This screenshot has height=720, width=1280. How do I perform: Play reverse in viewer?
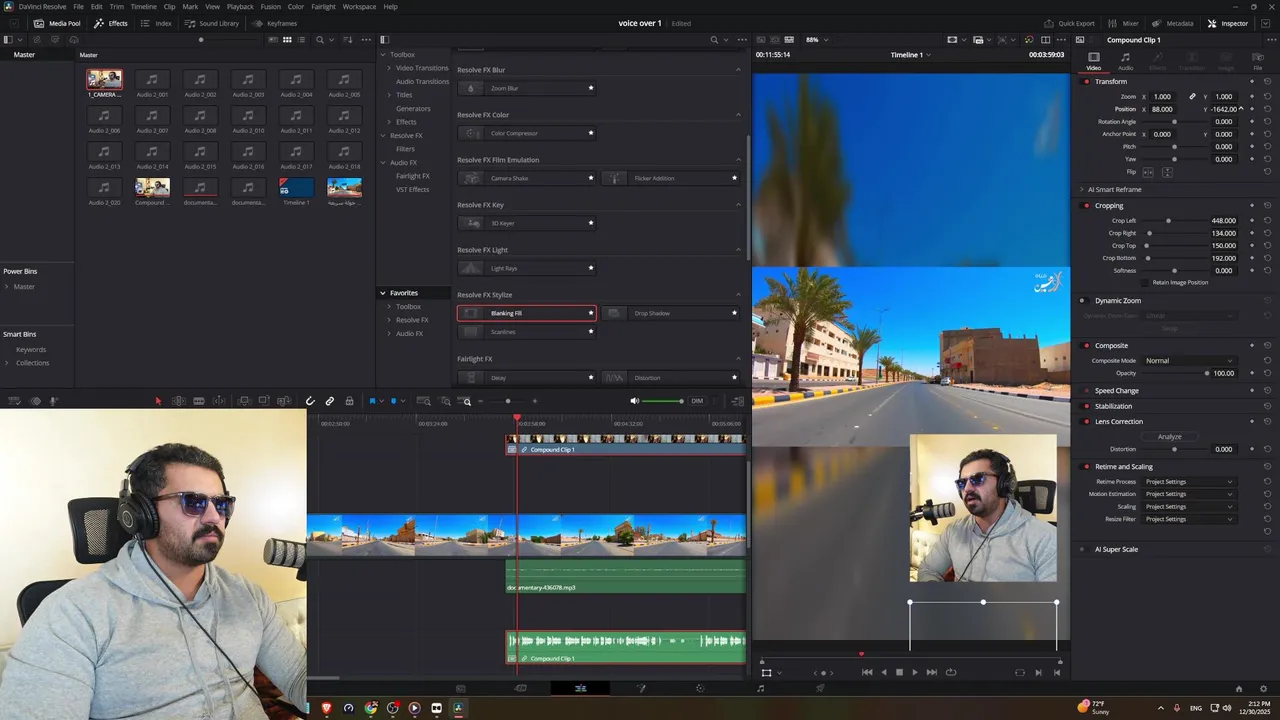pyautogui.click(x=883, y=672)
